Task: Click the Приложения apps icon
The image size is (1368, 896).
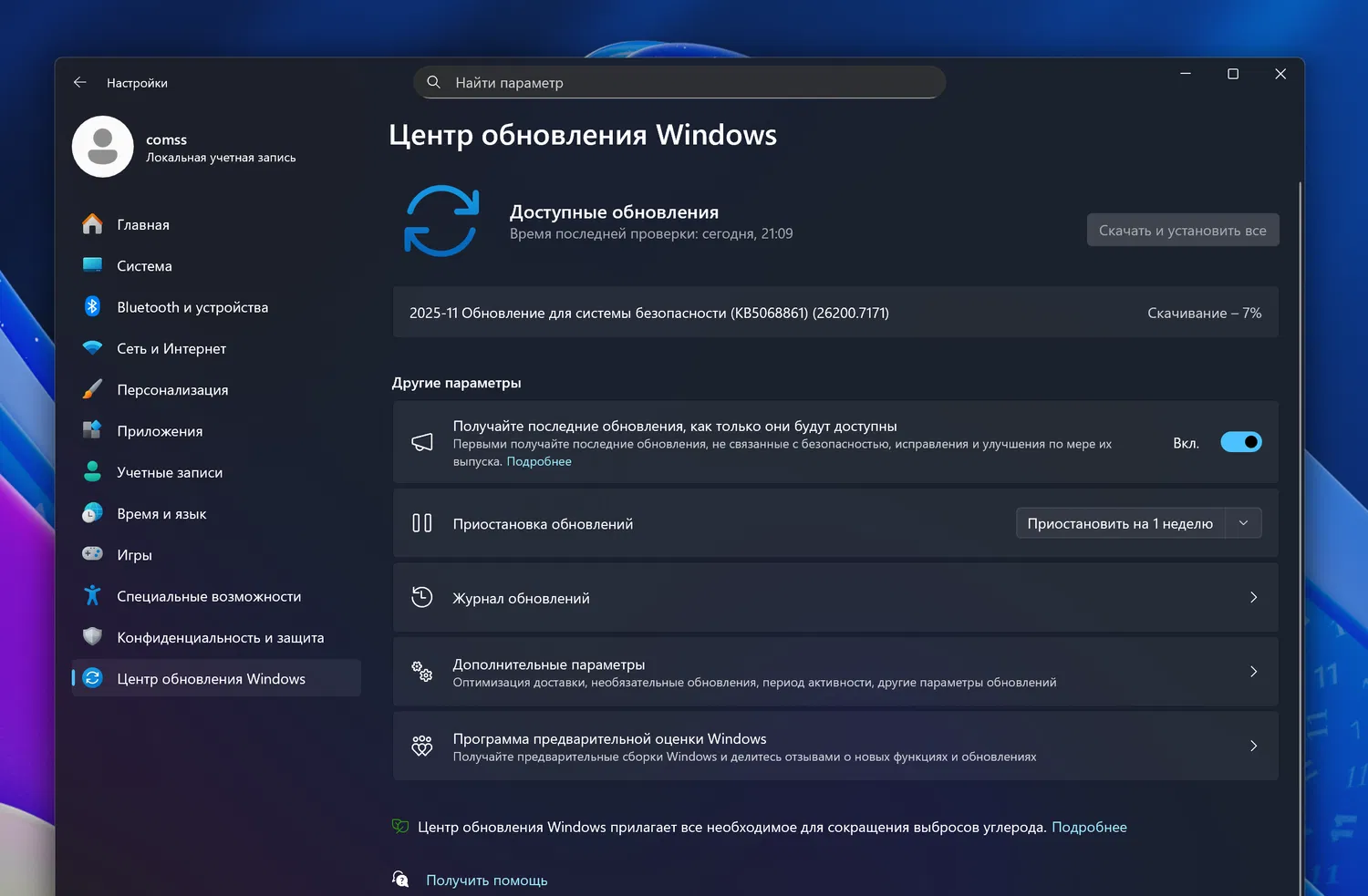Action: [92, 430]
